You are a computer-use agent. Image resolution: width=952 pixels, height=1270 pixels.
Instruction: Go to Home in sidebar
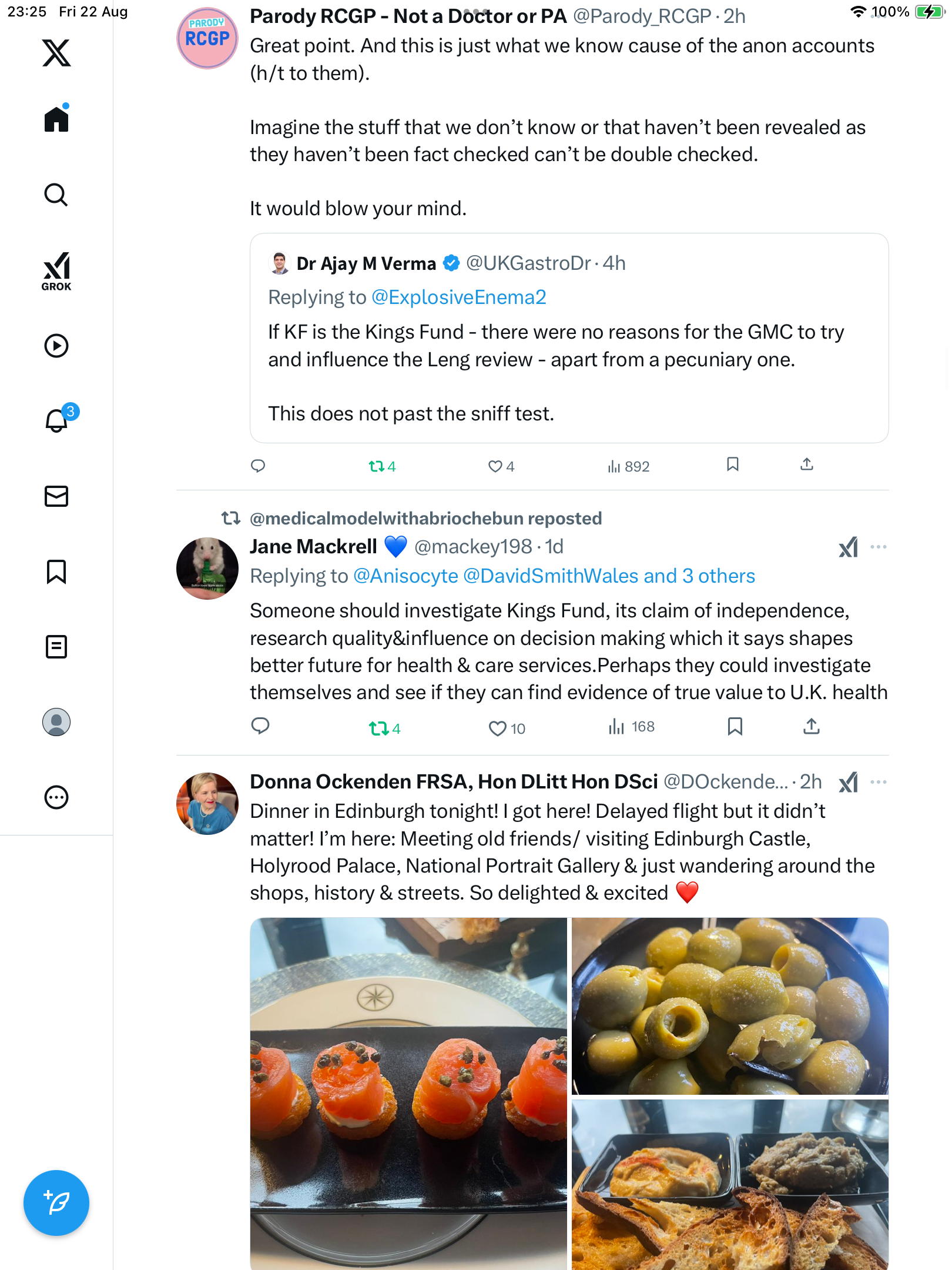(x=56, y=119)
